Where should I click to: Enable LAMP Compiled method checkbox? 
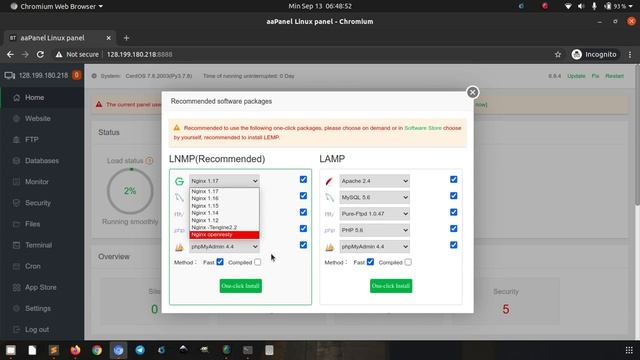point(408,262)
